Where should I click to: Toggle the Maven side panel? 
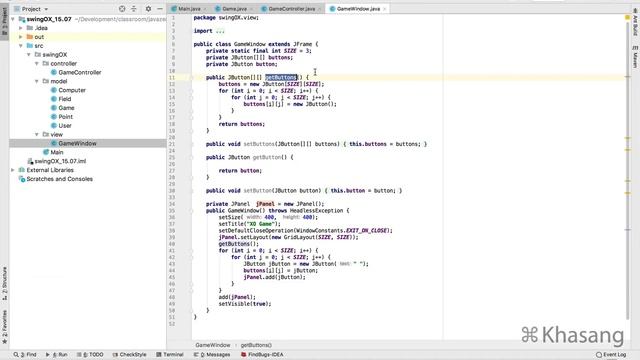pyautogui.click(x=635, y=57)
